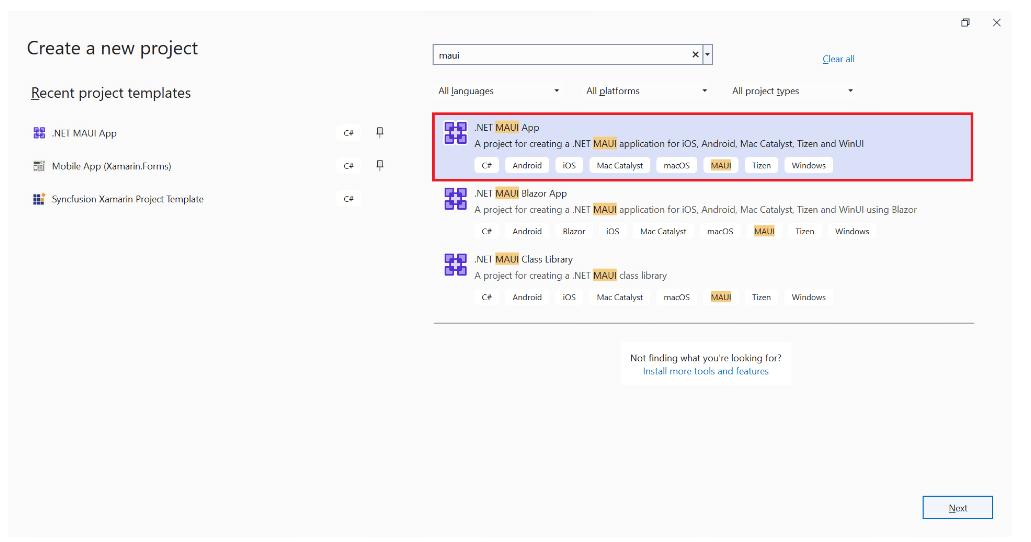Select the .NET MAUI Blazor App template
The height and width of the screenshot is (542, 1031).
pos(703,212)
